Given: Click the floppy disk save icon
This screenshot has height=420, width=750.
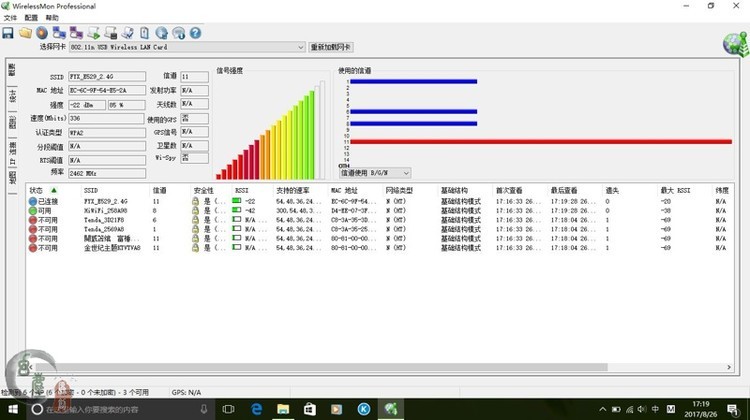Looking at the screenshot, I should click(8, 33).
